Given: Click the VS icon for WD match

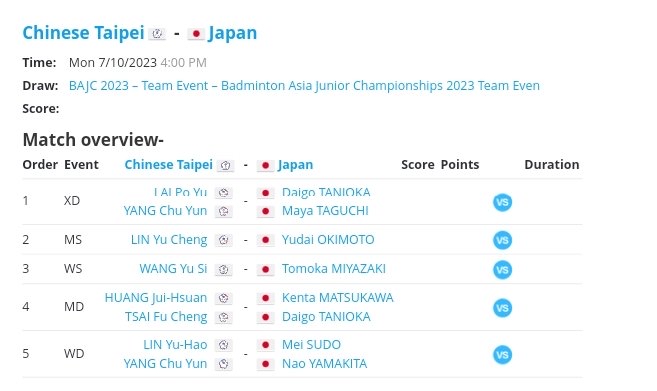Looking at the screenshot, I should click(x=502, y=355).
